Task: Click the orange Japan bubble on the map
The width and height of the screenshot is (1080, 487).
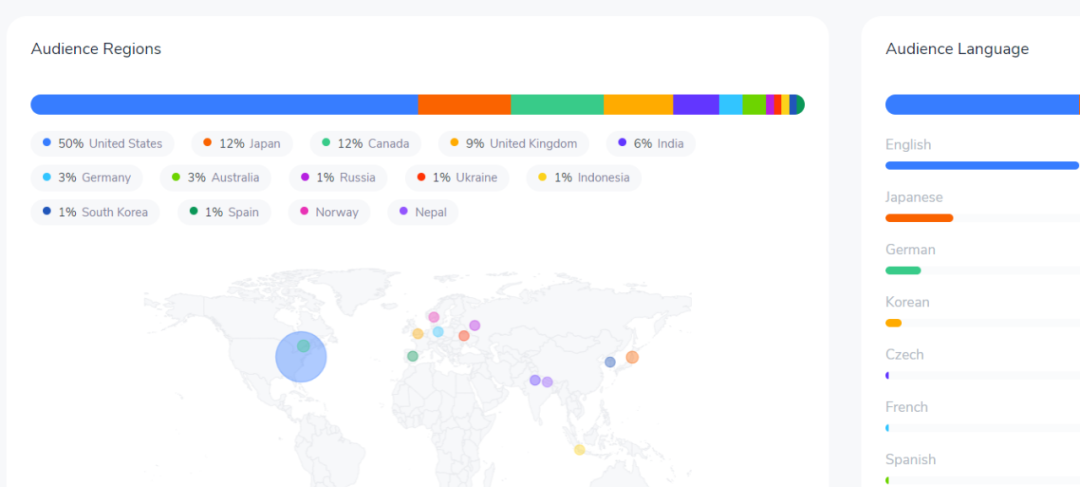Action: point(632,357)
